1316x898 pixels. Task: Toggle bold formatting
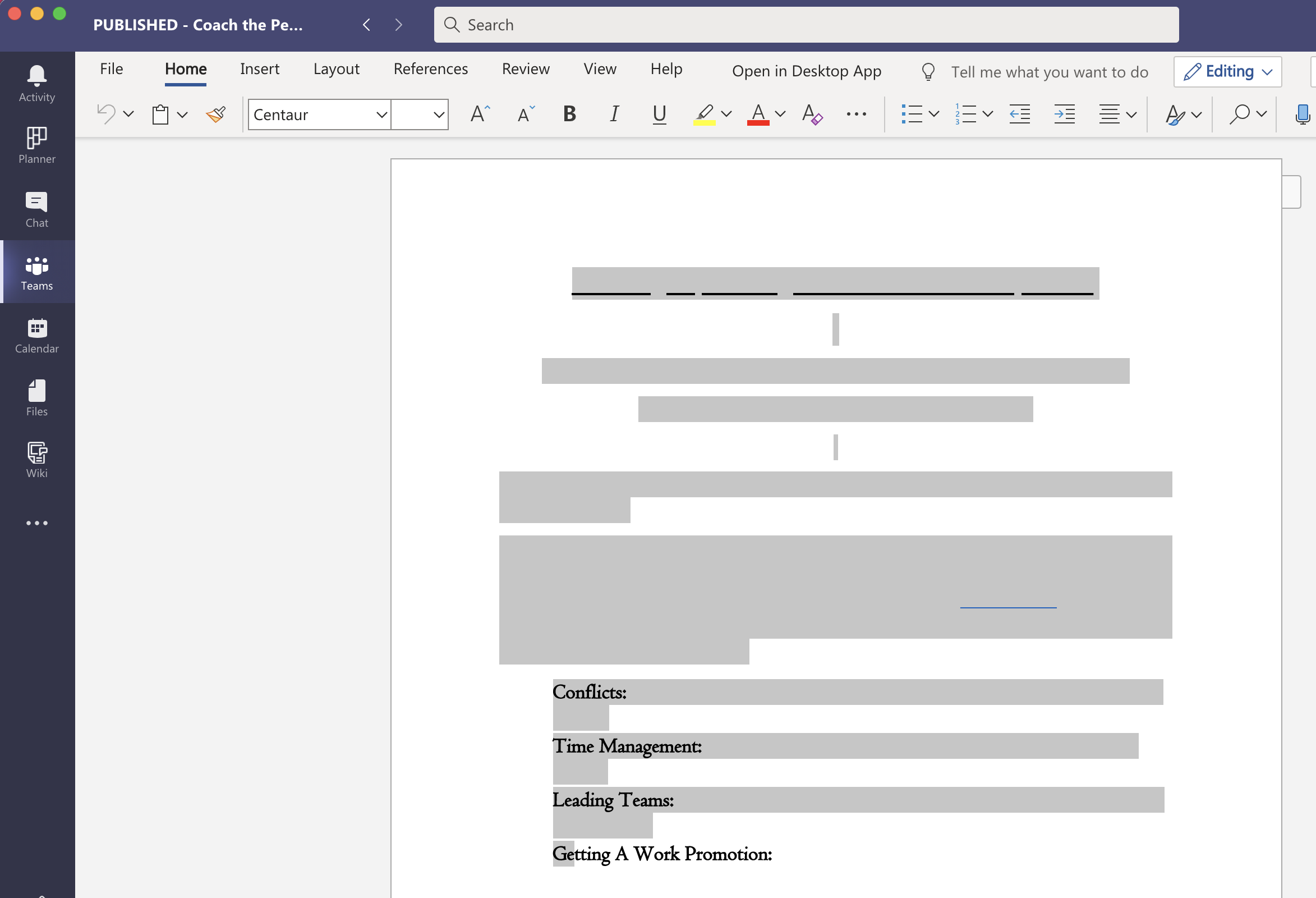(569, 114)
